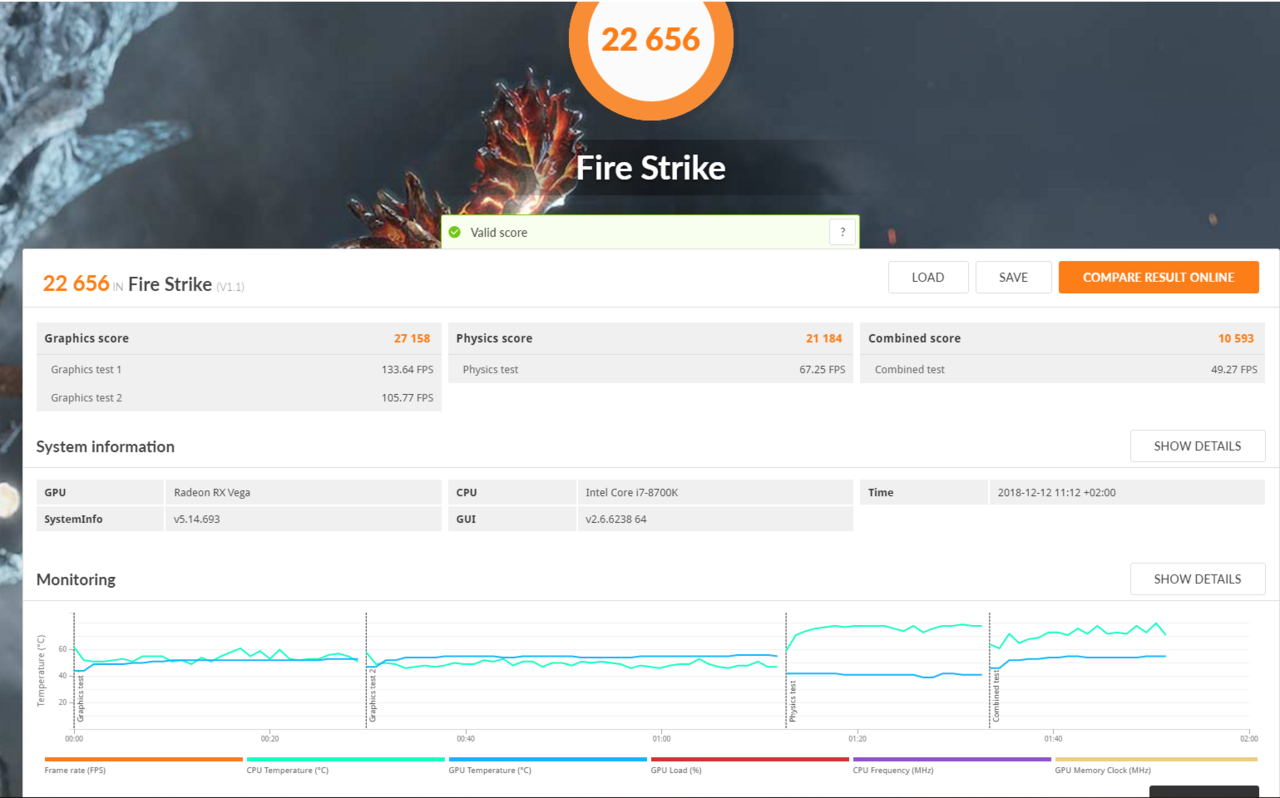The height and width of the screenshot is (798, 1280).
Task: Click the question mark help button beside Valid score
Action: [842, 232]
